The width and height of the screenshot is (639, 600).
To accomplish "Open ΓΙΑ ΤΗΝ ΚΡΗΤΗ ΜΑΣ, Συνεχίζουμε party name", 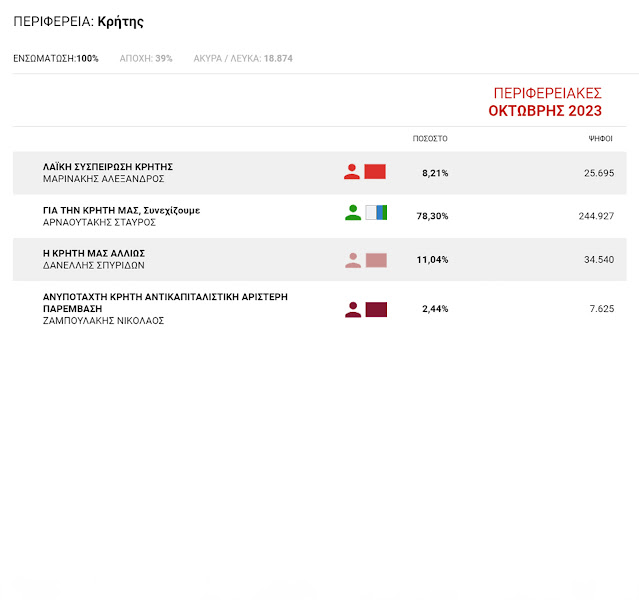I will tap(121, 210).
